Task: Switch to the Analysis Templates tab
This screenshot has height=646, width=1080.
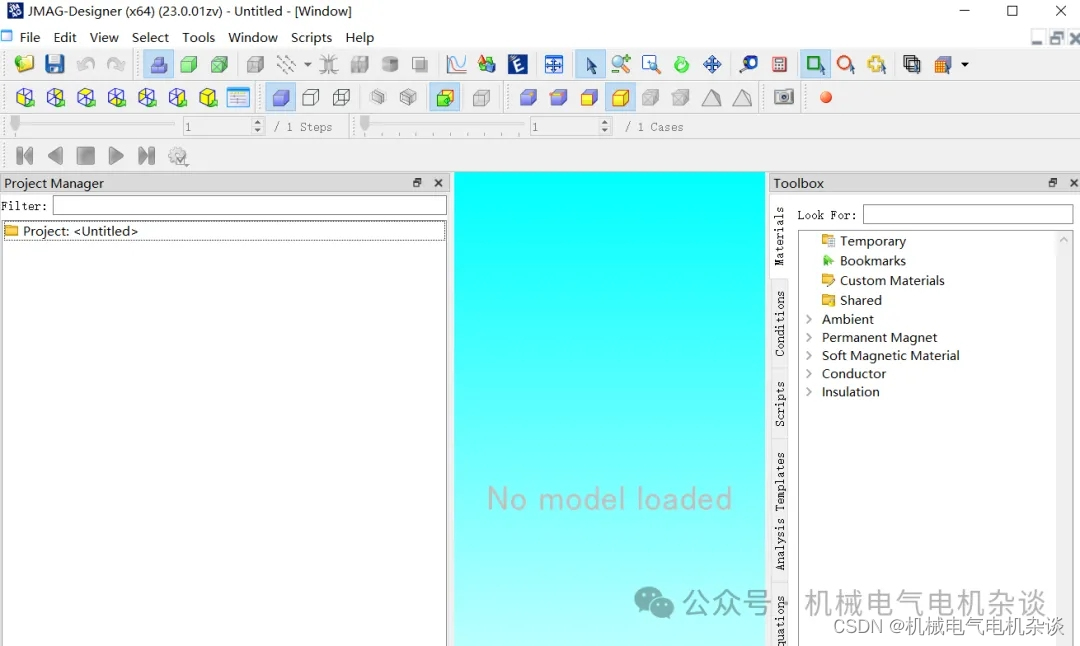Action: tap(780, 511)
